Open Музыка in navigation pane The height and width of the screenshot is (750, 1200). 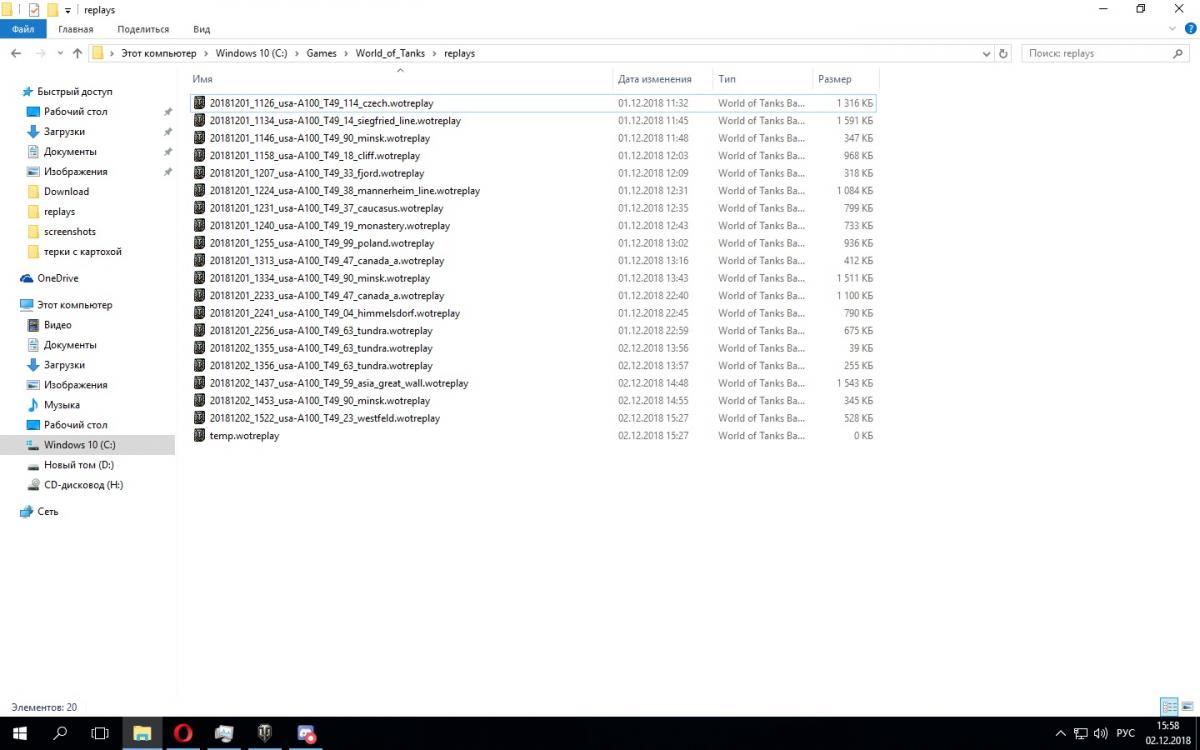pos(61,405)
